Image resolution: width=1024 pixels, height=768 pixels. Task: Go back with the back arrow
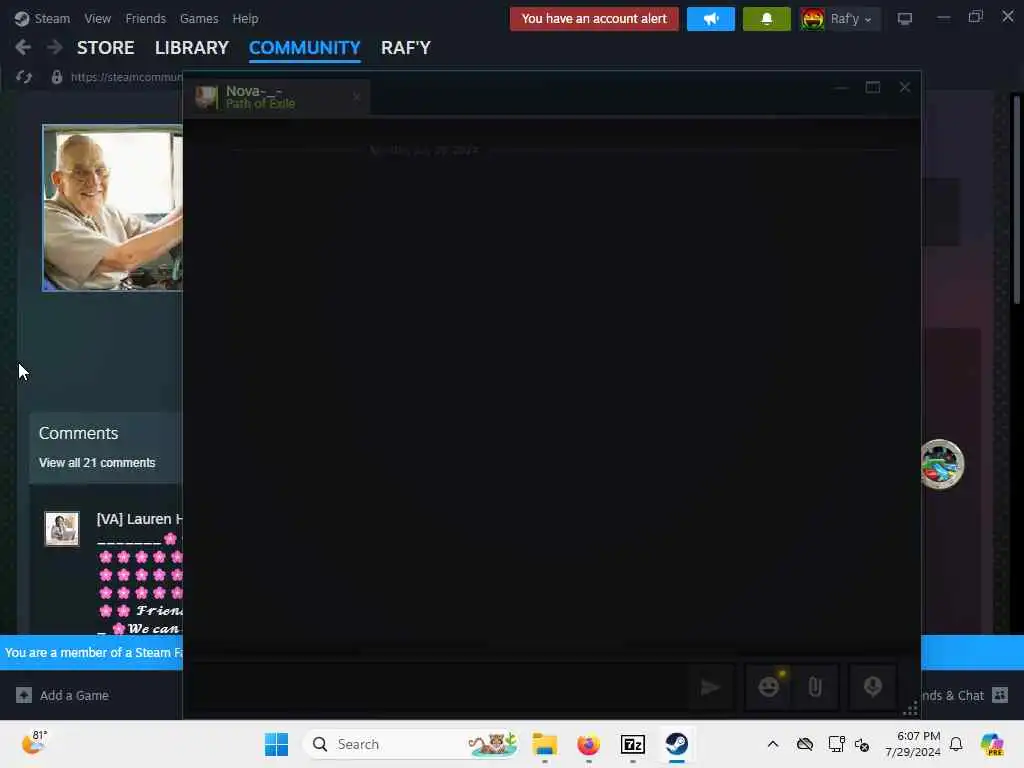pyautogui.click(x=23, y=47)
